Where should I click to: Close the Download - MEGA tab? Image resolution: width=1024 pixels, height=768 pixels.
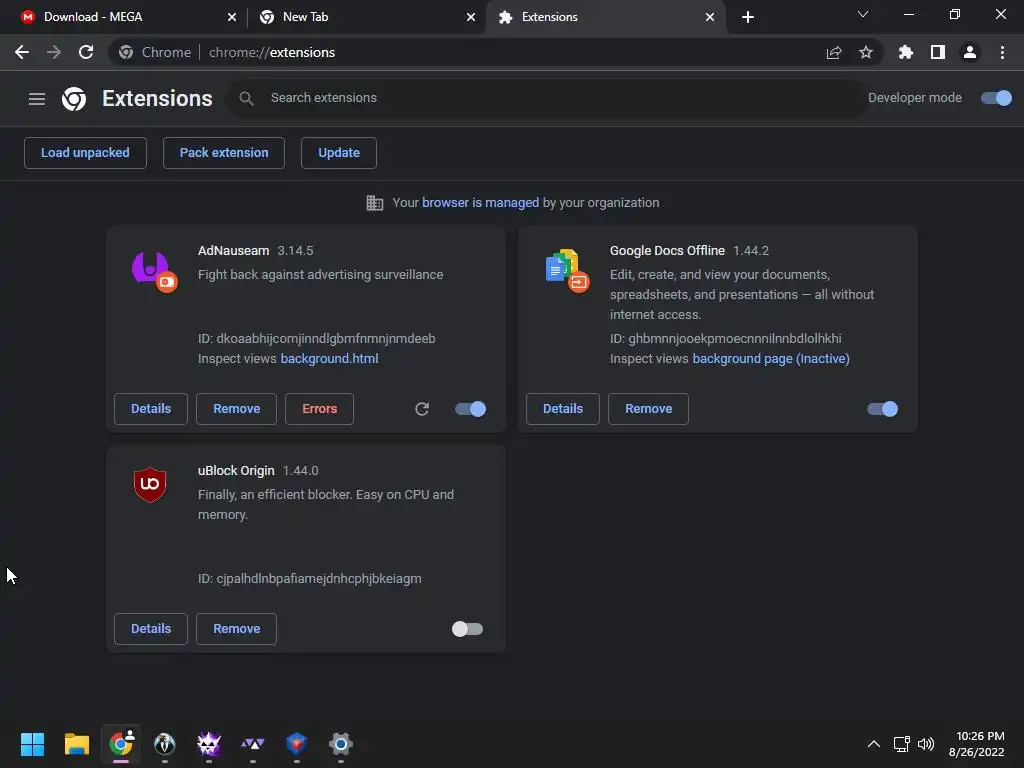pos(232,17)
